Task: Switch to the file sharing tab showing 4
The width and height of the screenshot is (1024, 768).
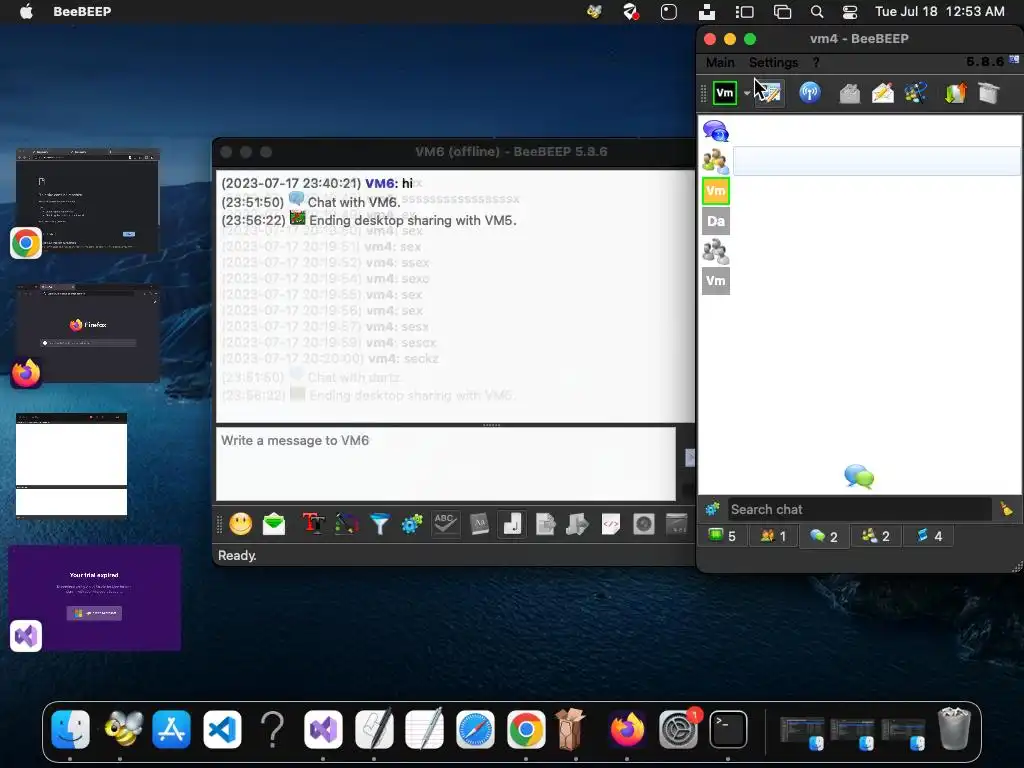Action: [x=929, y=536]
